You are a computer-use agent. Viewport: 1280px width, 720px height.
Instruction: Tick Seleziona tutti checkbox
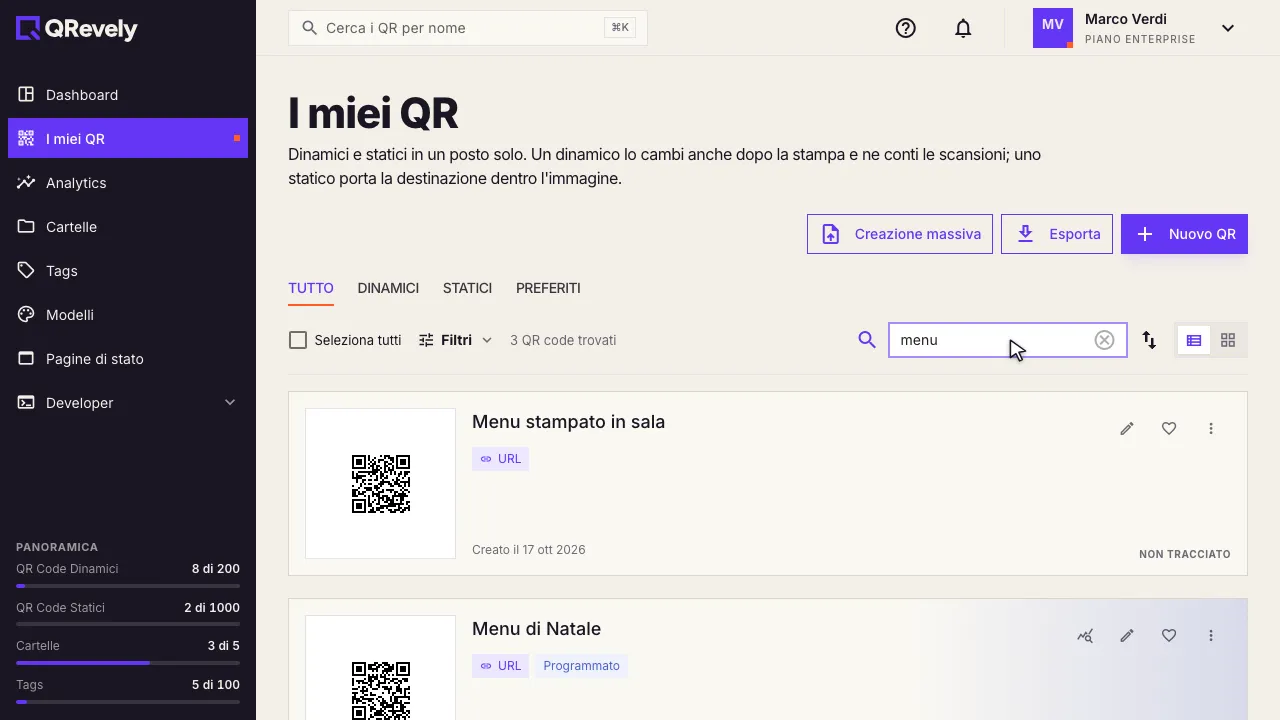tap(298, 340)
